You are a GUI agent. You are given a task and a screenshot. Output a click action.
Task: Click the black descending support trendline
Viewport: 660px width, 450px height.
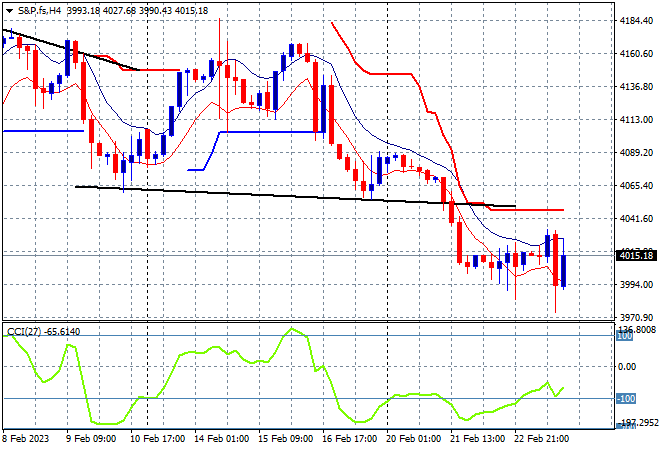pos(295,196)
